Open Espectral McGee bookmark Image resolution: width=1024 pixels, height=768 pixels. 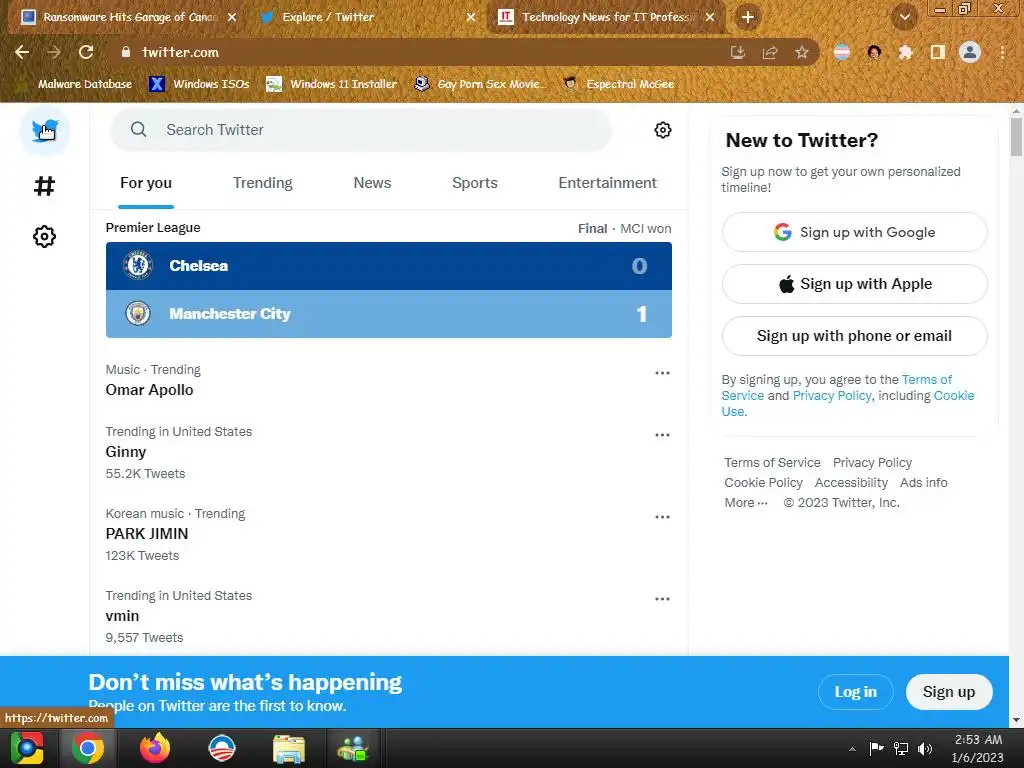coord(618,84)
